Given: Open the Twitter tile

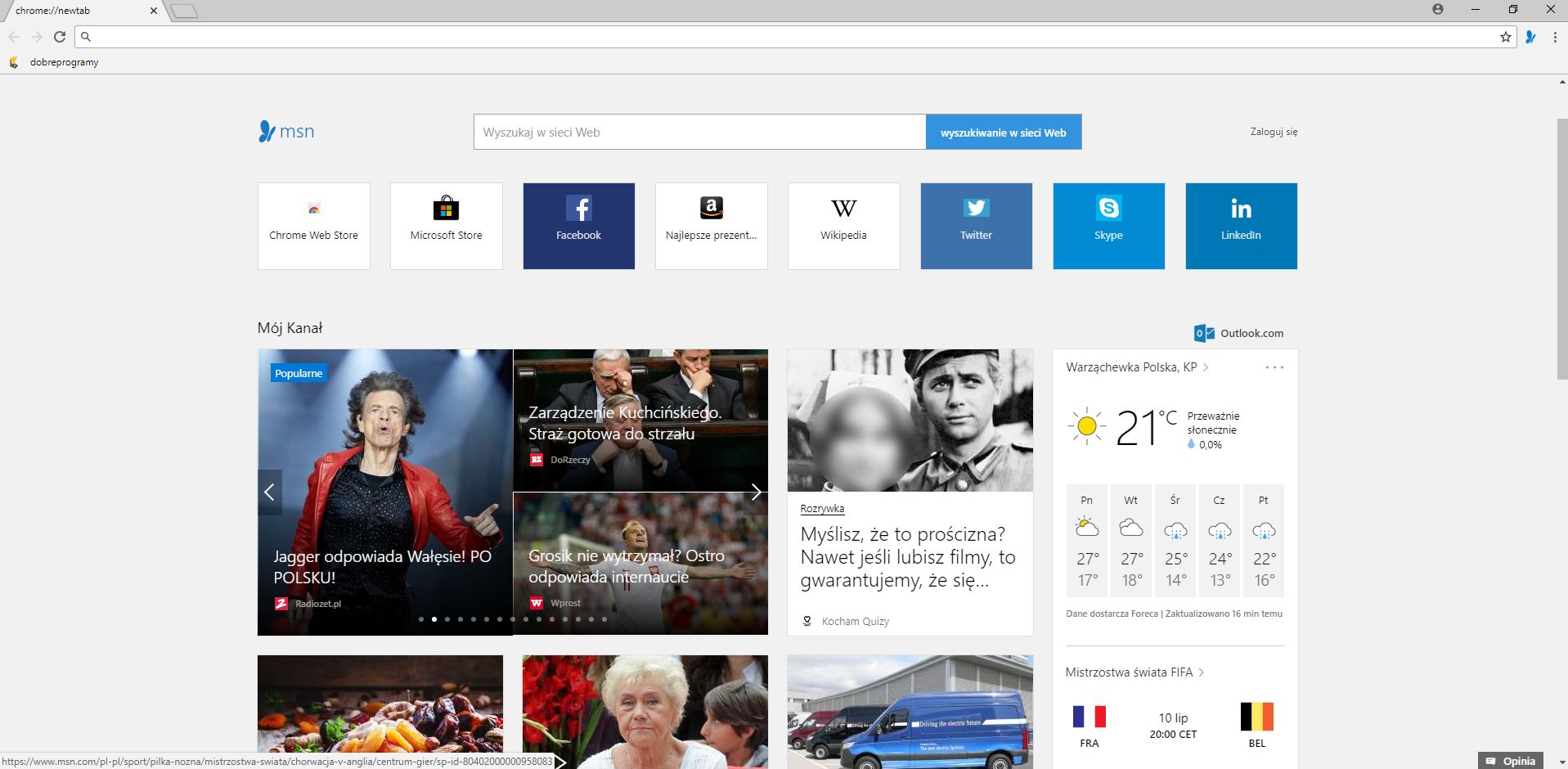Looking at the screenshot, I should (x=975, y=225).
